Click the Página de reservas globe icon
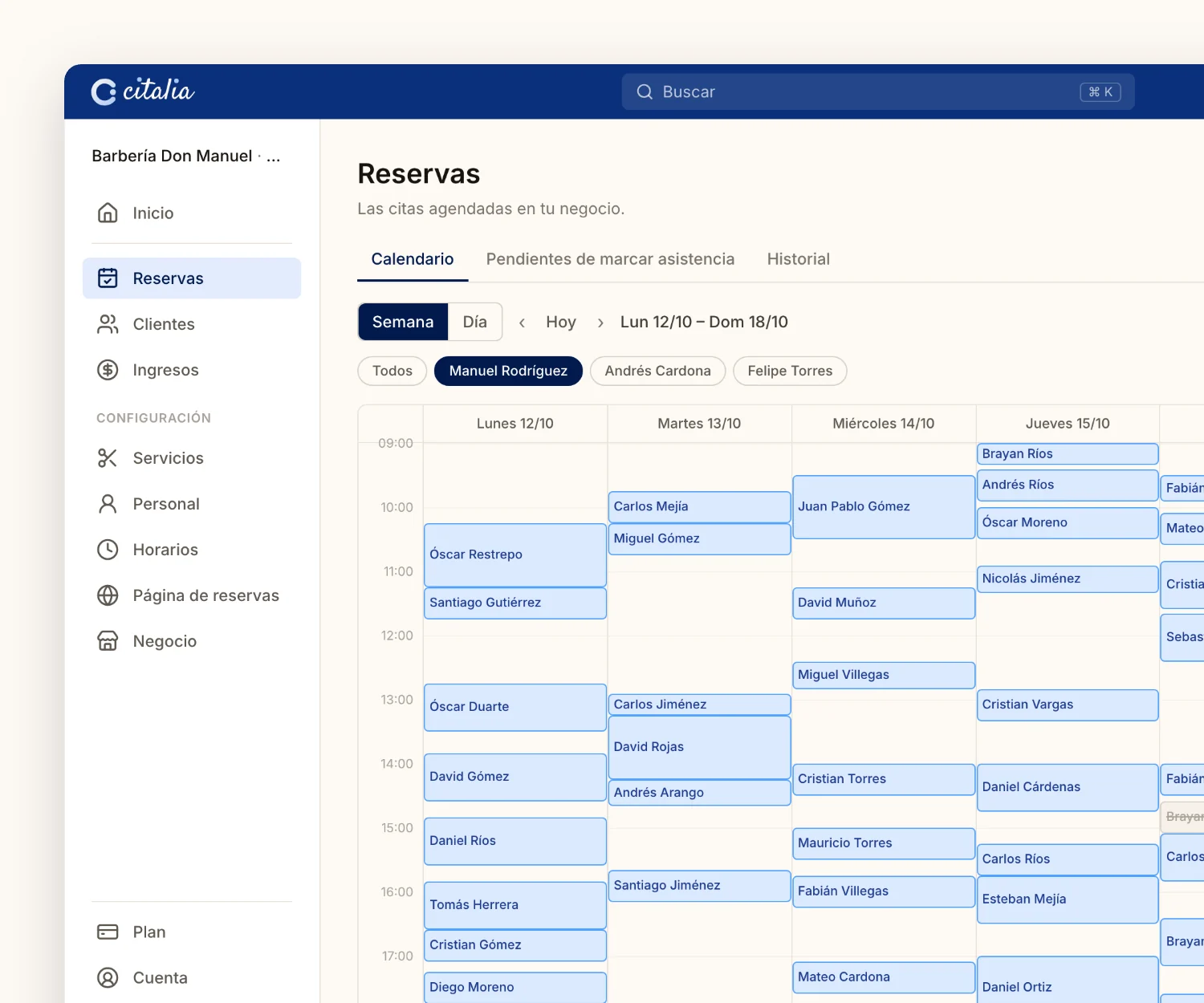This screenshot has height=1003, width=1204. click(x=108, y=595)
